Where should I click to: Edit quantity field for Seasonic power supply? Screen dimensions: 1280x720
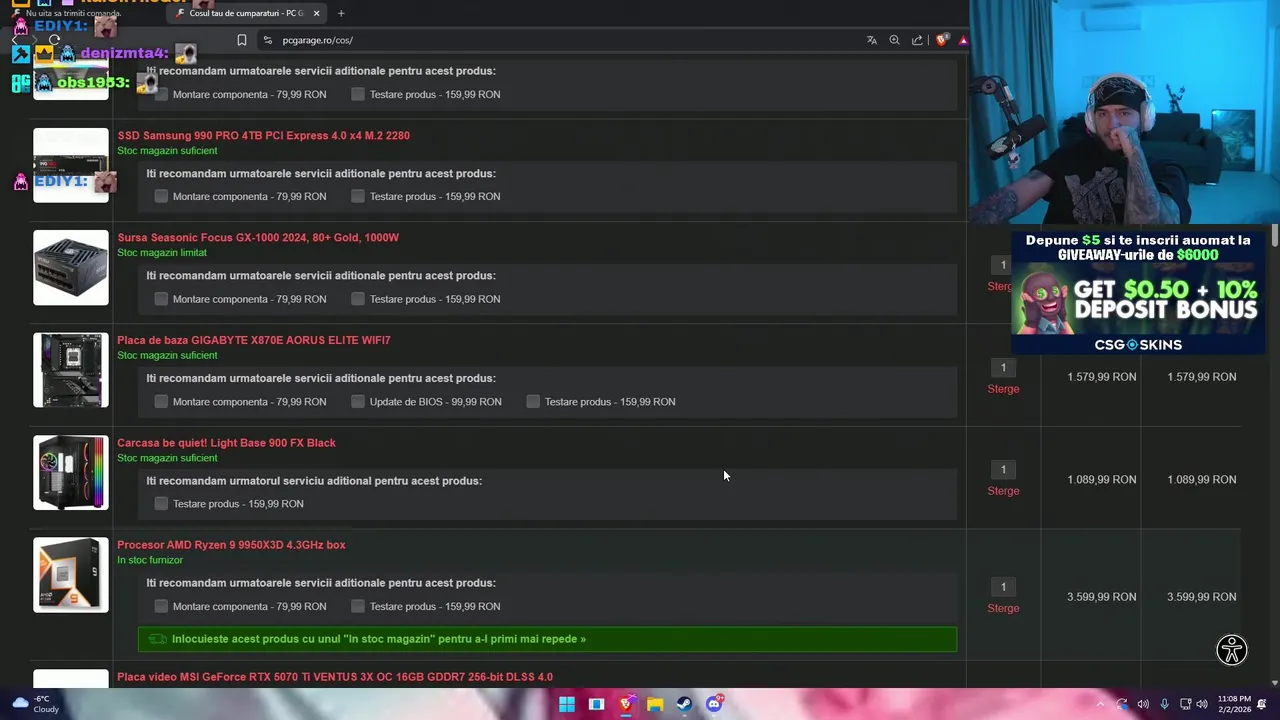point(1003,265)
